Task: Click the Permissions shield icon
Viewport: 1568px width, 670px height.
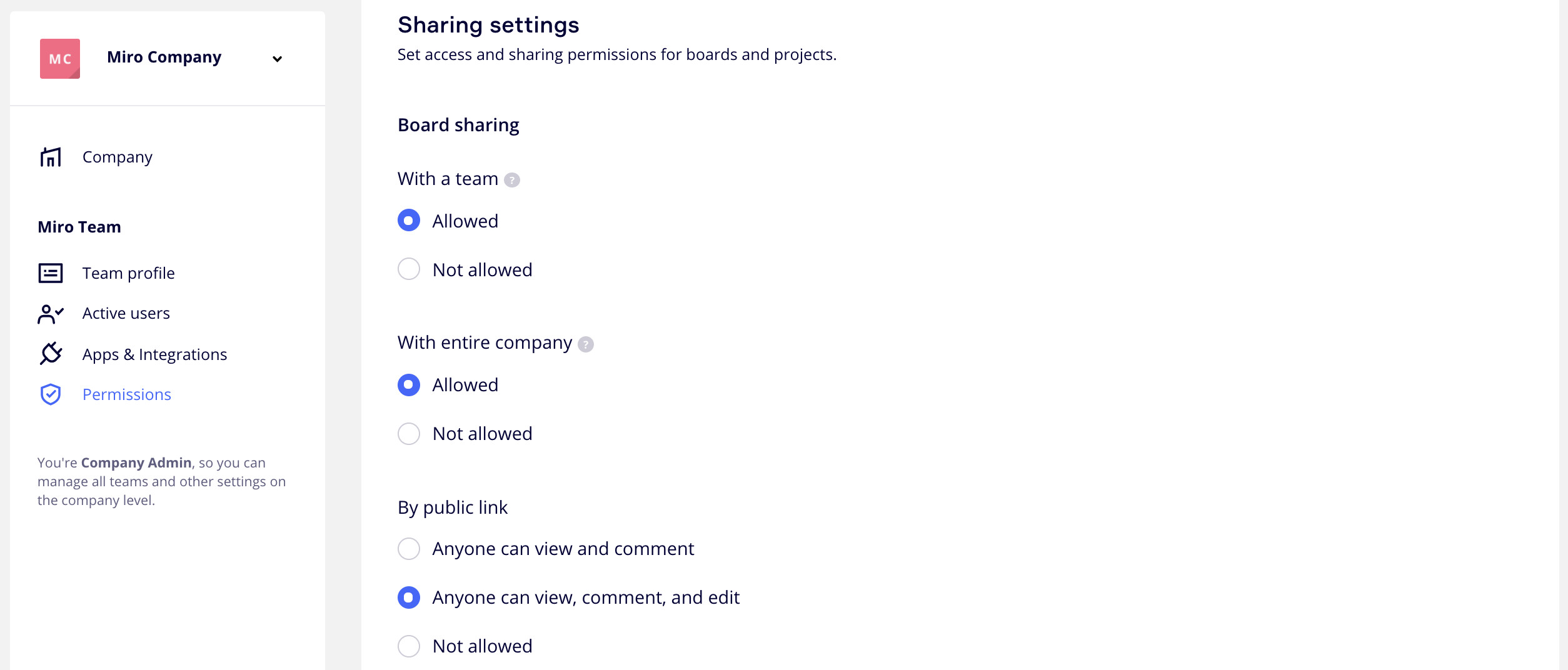Action: coord(51,394)
